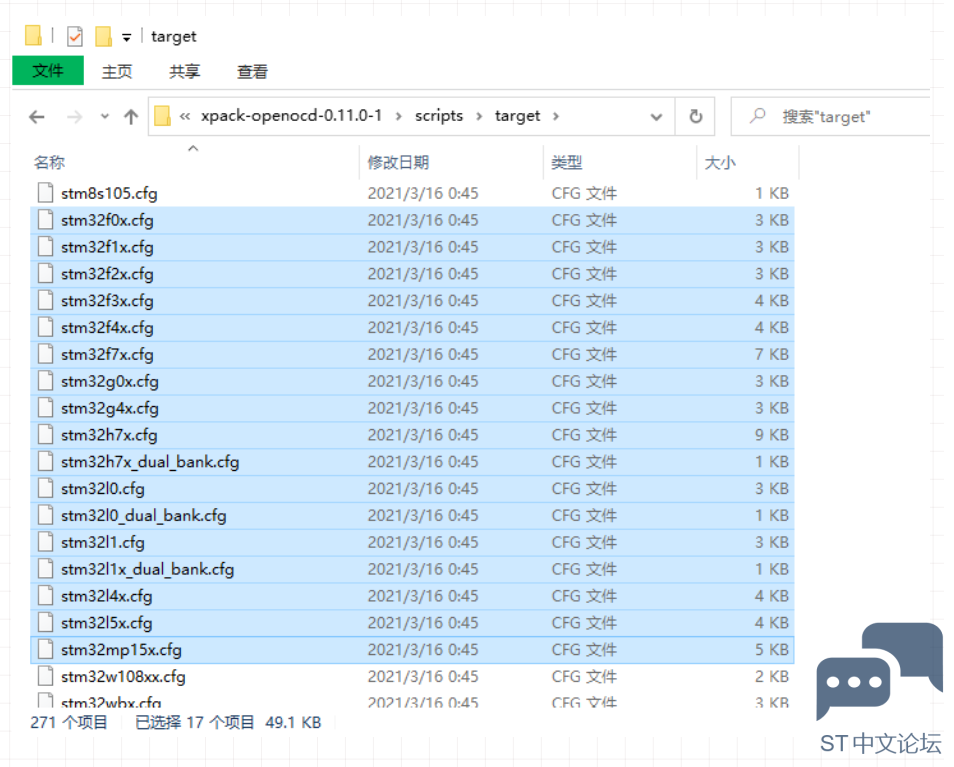Open the recent locations dropdown arrow
954x767 pixels.
105,116
